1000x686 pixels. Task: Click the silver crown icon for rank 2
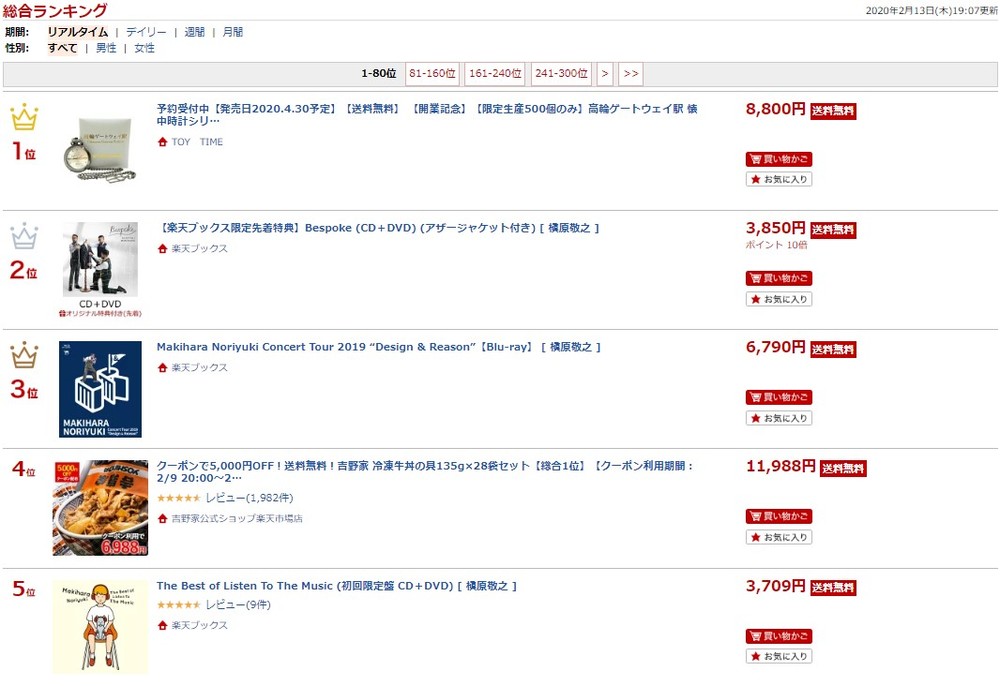coord(24,237)
